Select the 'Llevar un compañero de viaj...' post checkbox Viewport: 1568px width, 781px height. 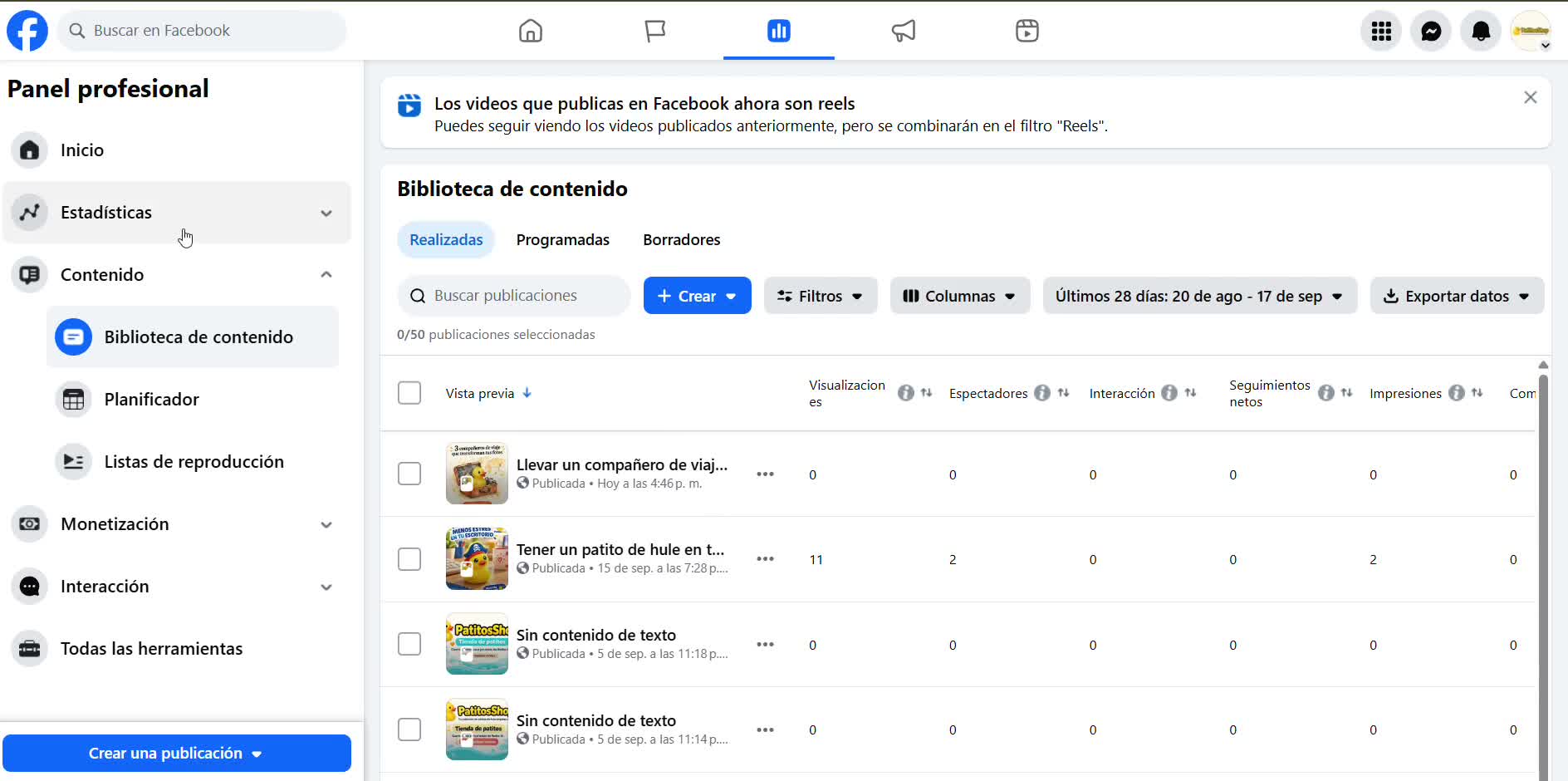(409, 474)
